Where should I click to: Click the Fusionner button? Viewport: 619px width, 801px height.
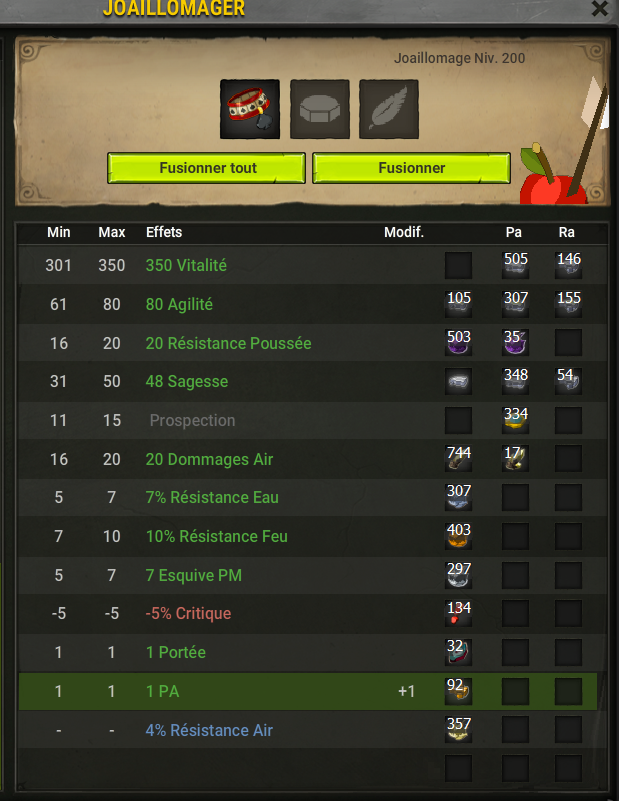click(412, 168)
